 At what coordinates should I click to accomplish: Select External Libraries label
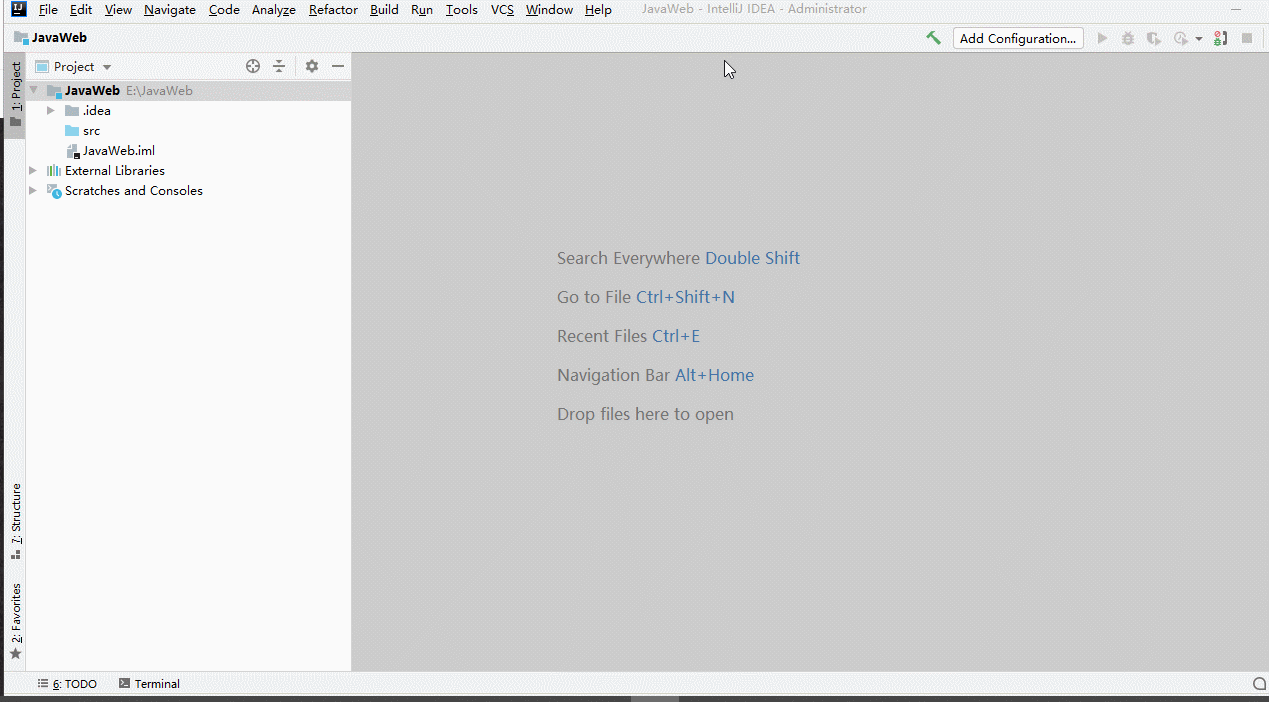coord(115,171)
